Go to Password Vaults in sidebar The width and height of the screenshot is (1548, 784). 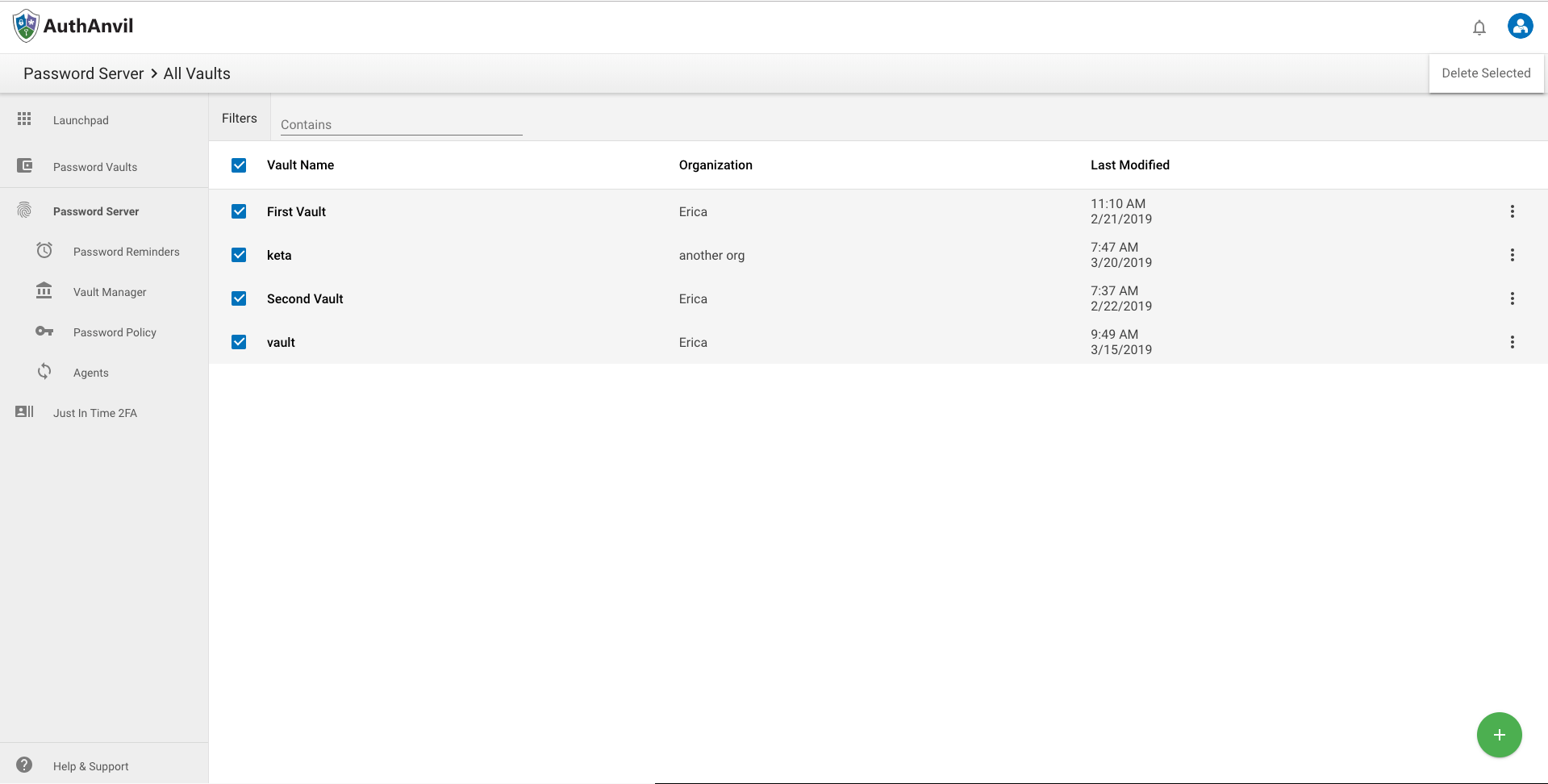95,167
